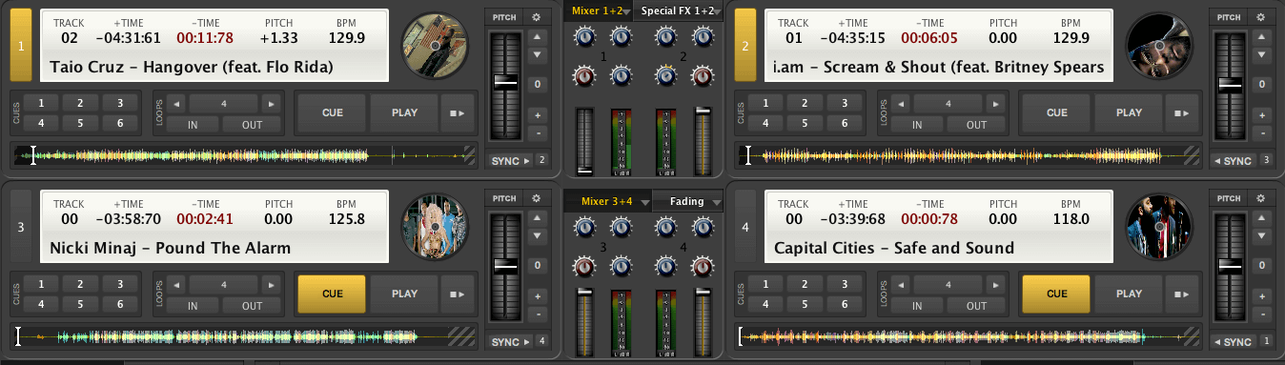Image resolution: width=1285 pixels, height=365 pixels.
Task: Adjust deck 2 pitch slider
Action: [x=1230, y=85]
